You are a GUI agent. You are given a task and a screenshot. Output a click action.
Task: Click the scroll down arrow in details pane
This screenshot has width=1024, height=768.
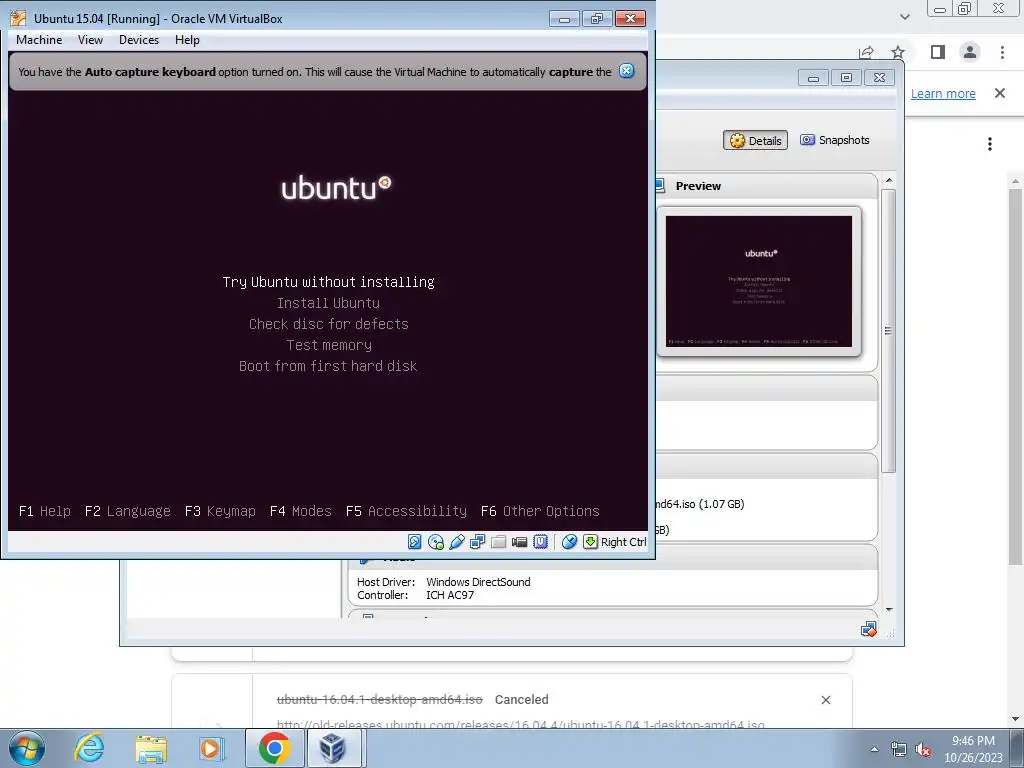click(x=889, y=609)
